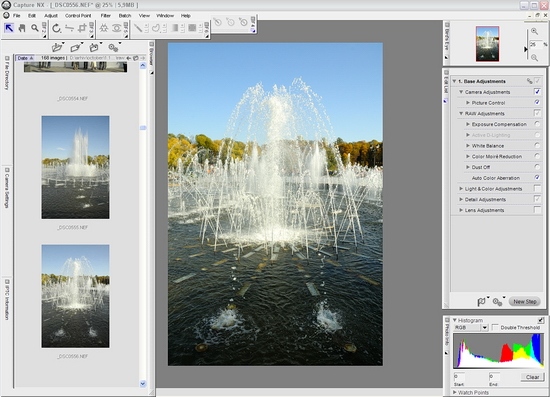This screenshot has height=397, width=550.
Task: Open the Batch menu
Action: (125, 15)
